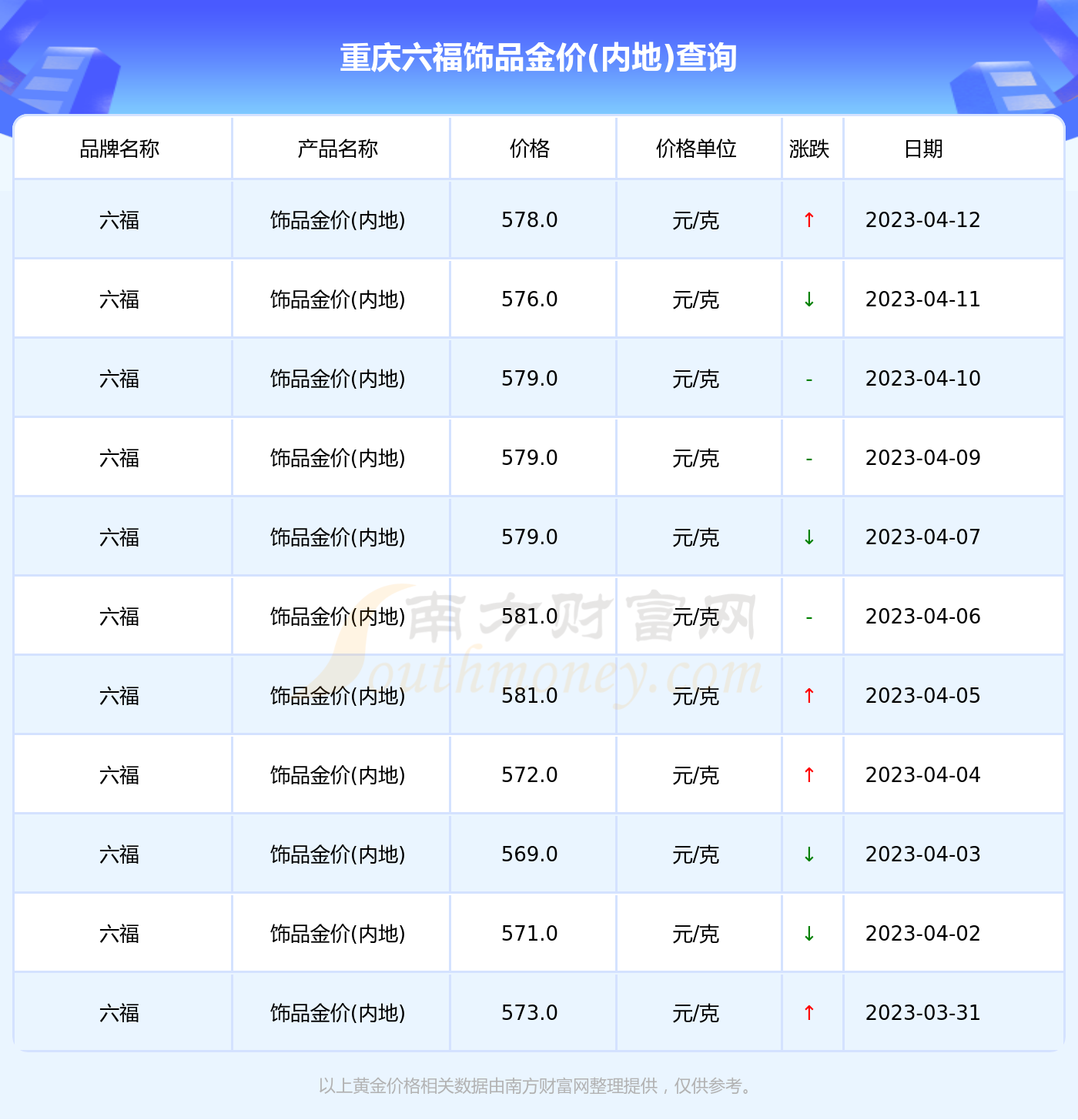This screenshot has width=1078, height=1120.
Task: Click date 2023-04-03
Action: [923, 854]
